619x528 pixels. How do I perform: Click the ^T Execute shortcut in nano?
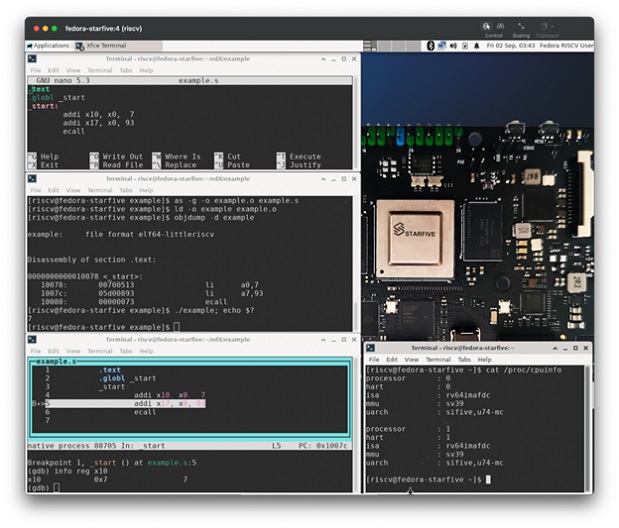point(299,156)
